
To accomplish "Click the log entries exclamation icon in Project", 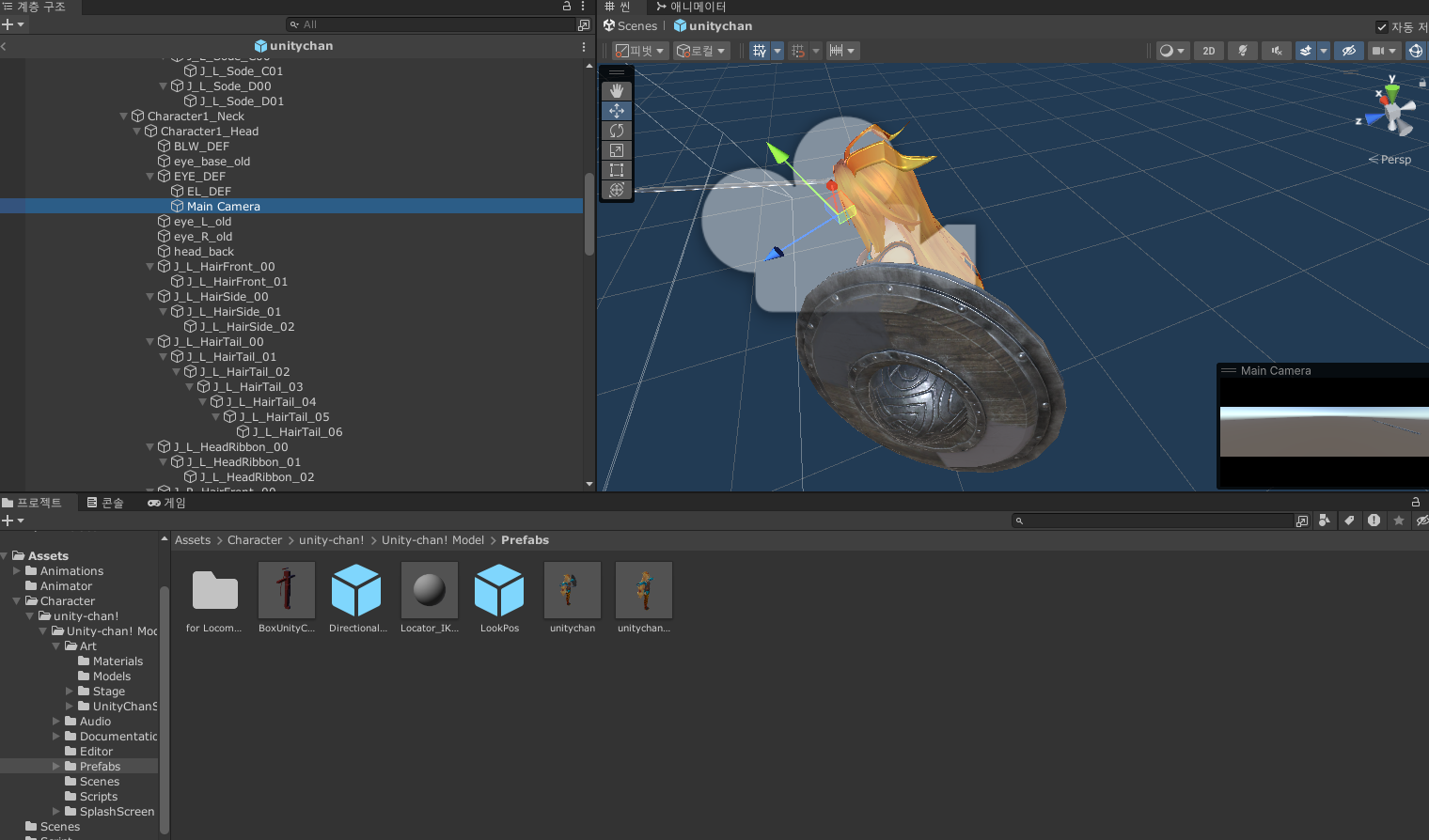I will [1374, 521].
